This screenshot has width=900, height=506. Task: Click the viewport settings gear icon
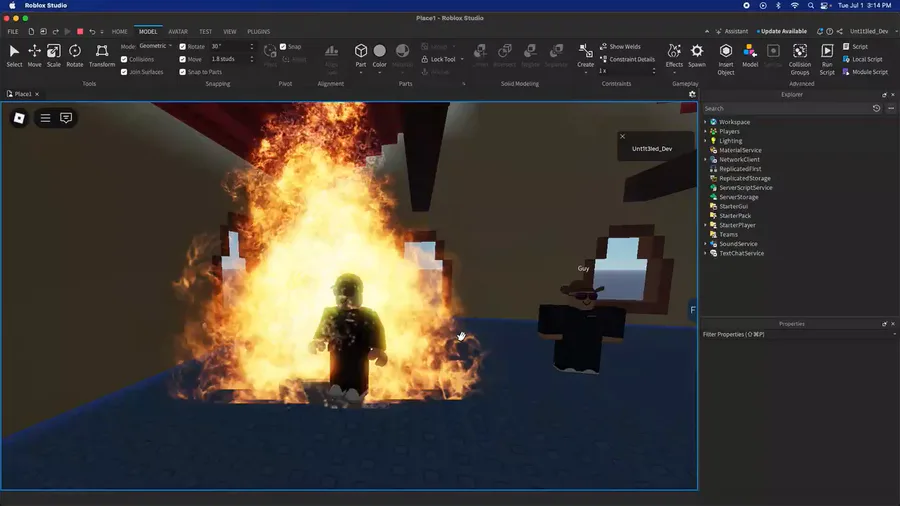[x=692, y=94]
